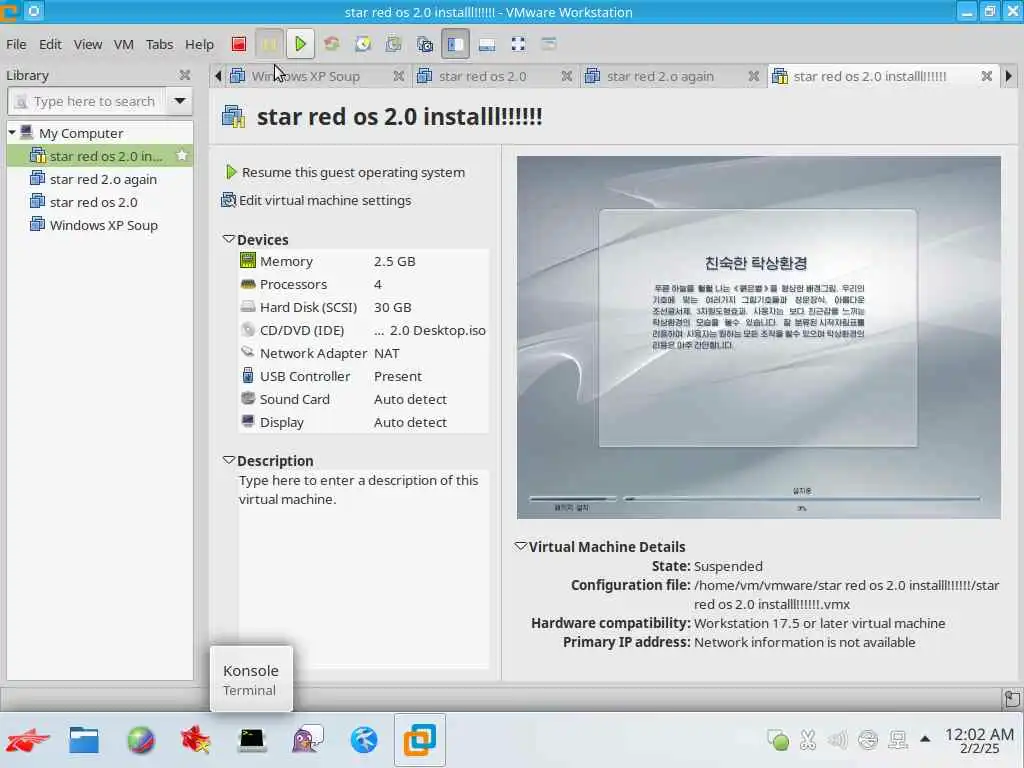1024x768 pixels.
Task: Click the VMware Workstation taskbar button
Action: click(x=419, y=740)
